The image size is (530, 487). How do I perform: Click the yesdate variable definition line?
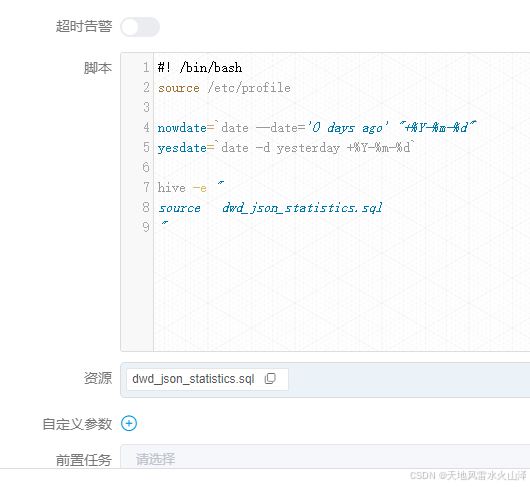tap(286, 148)
